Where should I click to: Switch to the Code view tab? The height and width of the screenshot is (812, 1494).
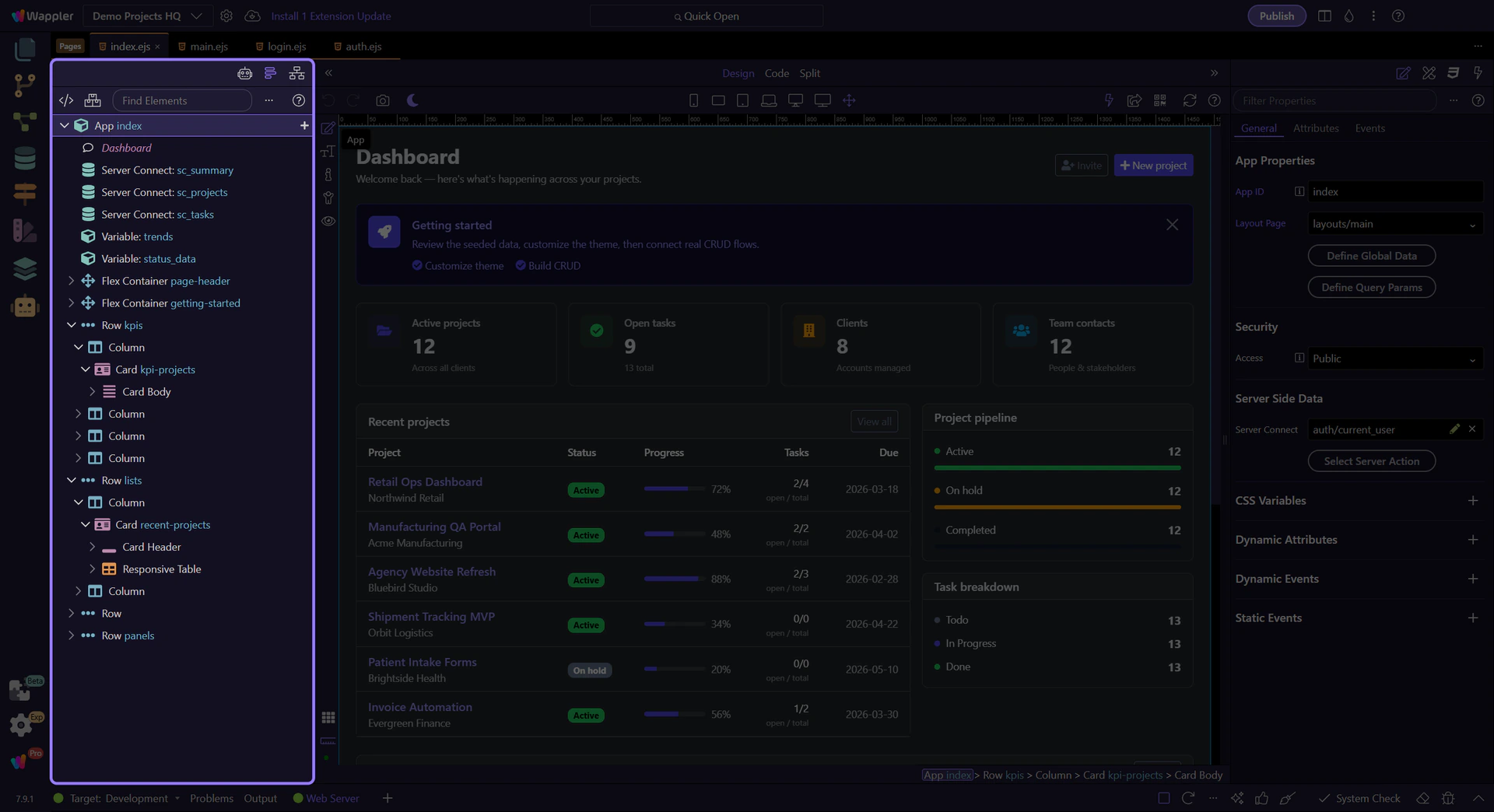(777, 73)
